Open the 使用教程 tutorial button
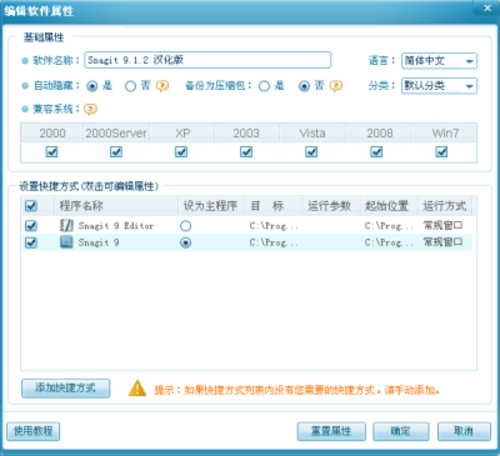The image size is (500, 456). 33,431
